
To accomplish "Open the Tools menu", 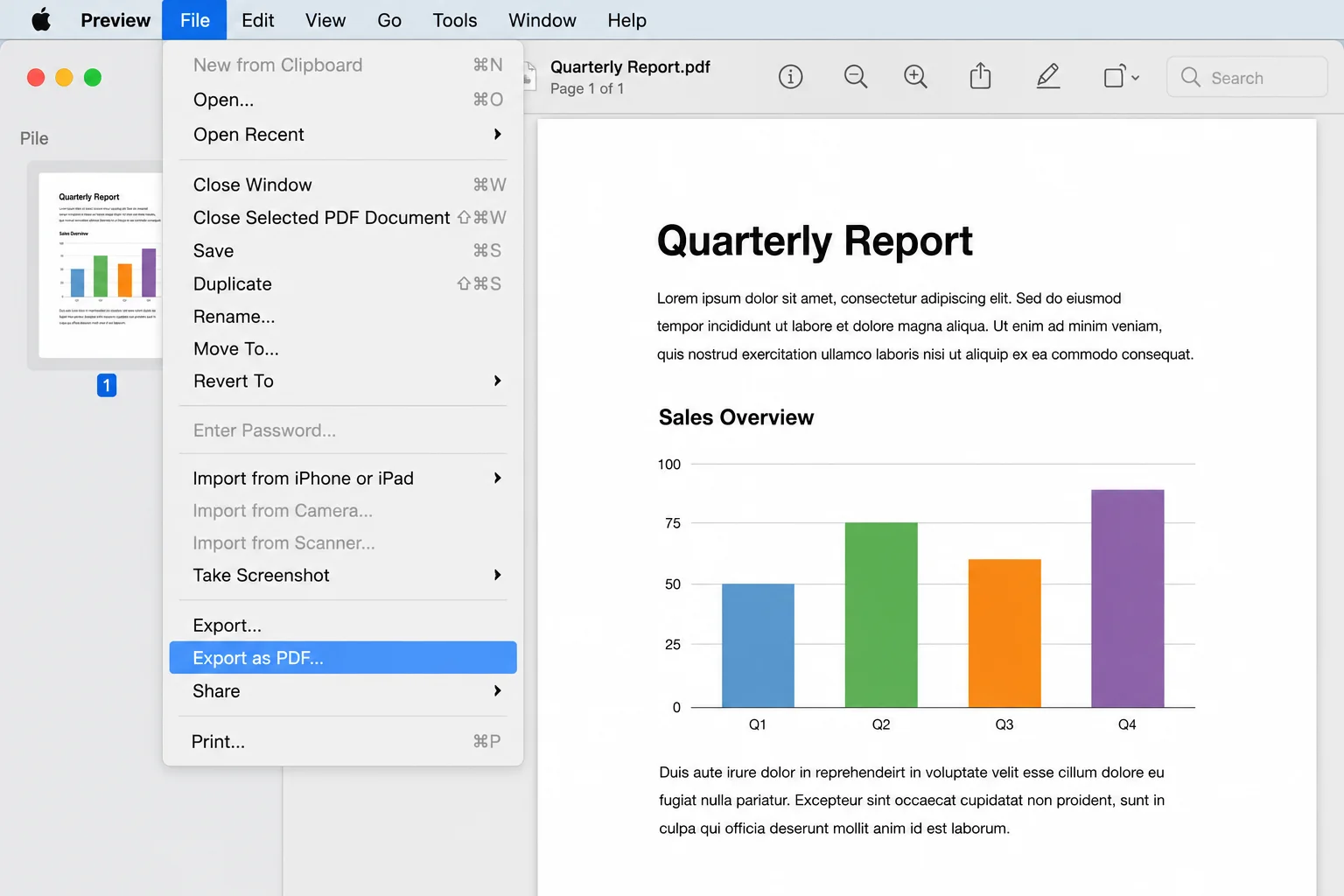I will (455, 20).
